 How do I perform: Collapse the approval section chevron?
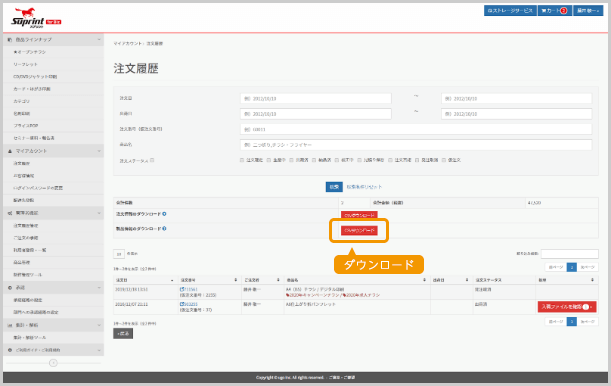99,287
